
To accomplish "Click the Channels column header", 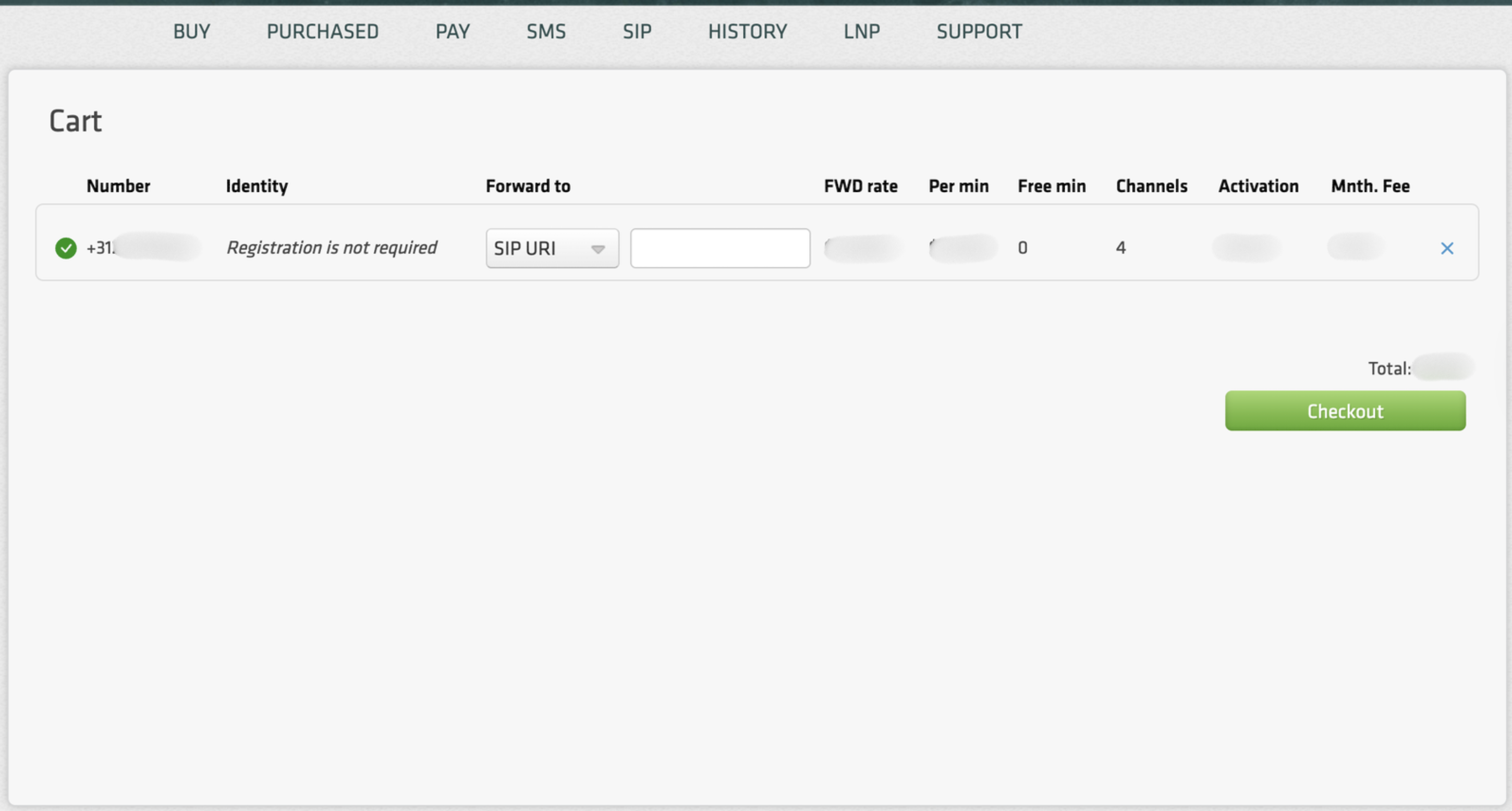I will point(1151,186).
